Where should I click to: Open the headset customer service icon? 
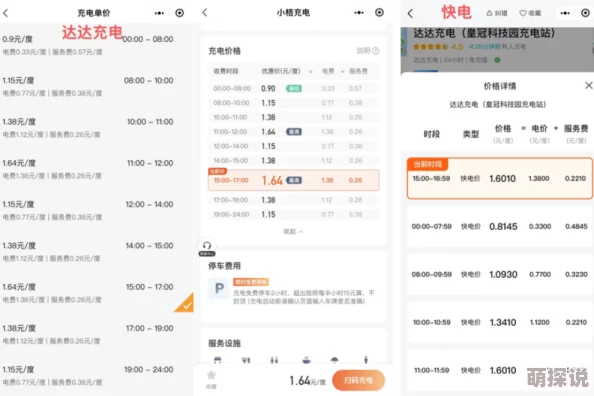[207, 246]
